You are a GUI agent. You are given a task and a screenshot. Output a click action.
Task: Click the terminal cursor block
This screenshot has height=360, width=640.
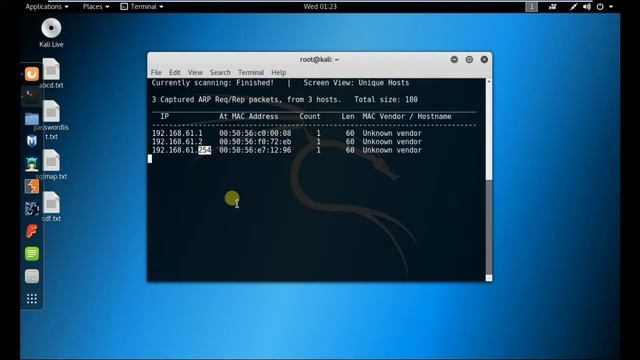150,159
